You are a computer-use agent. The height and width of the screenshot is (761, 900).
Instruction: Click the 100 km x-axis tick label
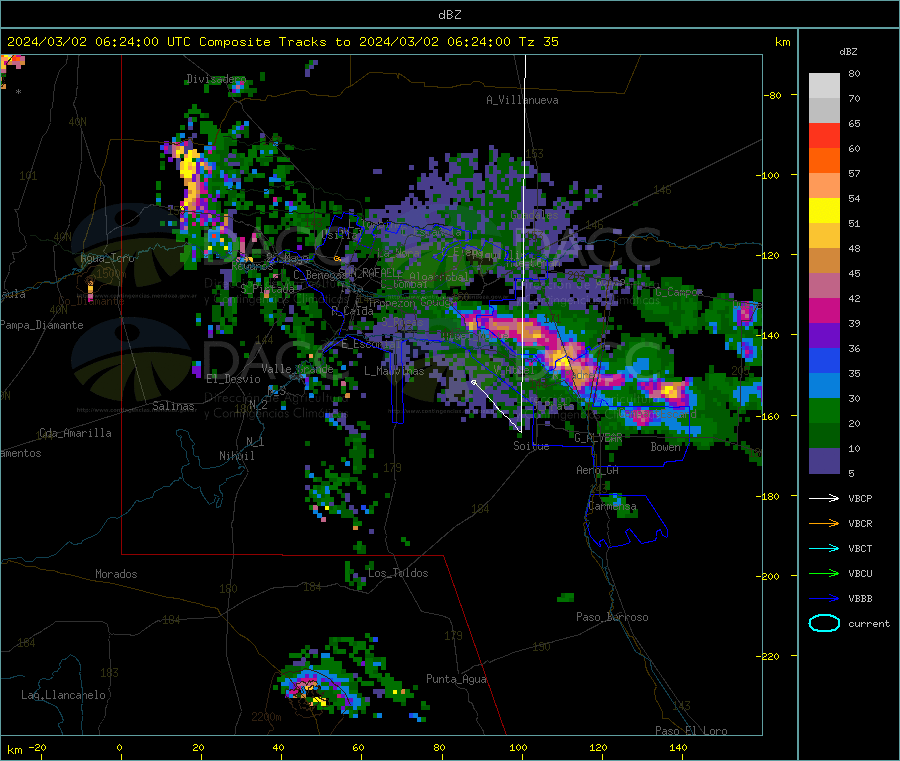coord(518,747)
